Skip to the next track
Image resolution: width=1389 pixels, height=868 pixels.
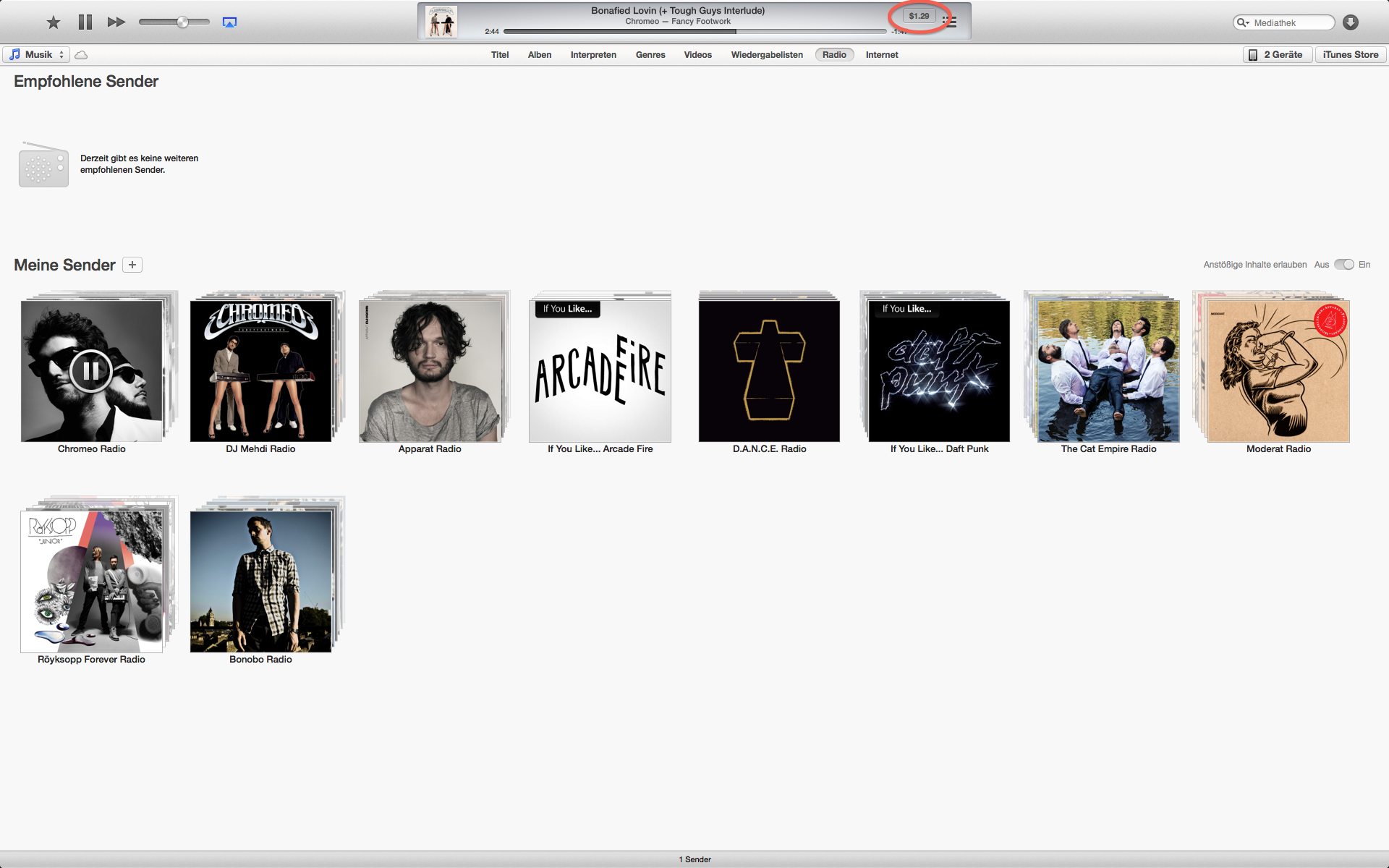[x=116, y=22]
